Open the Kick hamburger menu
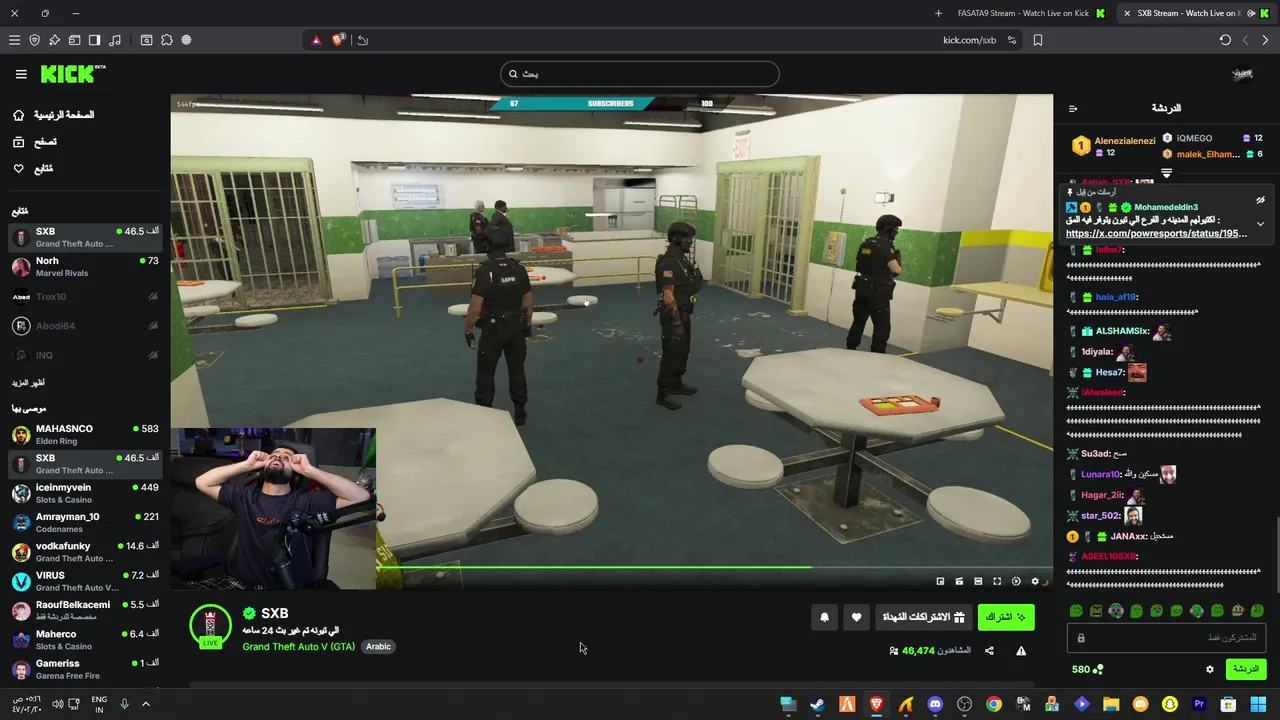 click(x=21, y=74)
